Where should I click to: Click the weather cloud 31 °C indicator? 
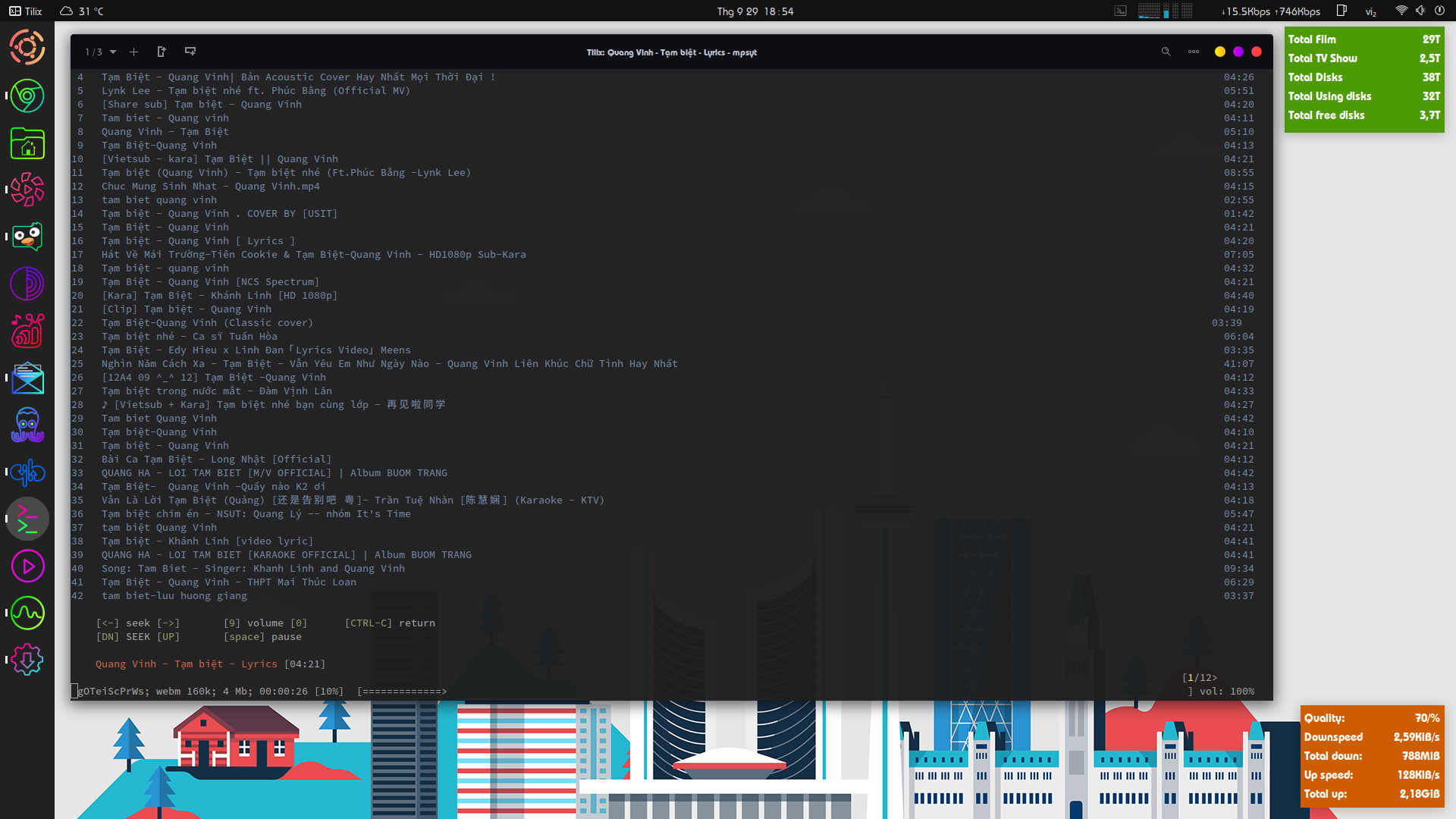[x=82, y=11]
